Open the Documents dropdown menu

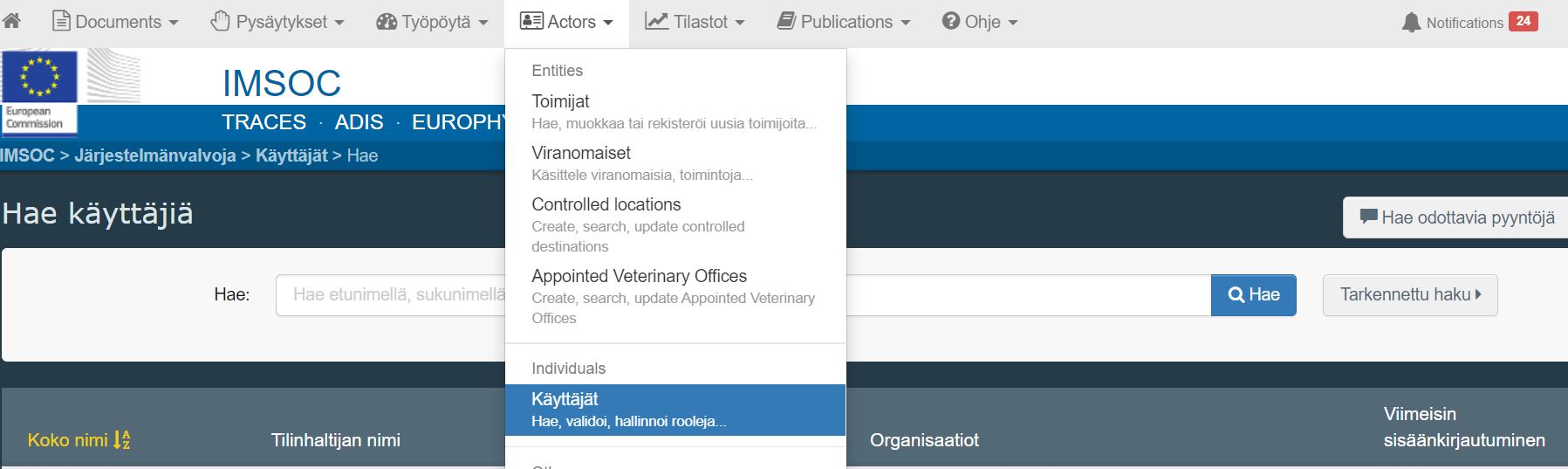coord(116,22)
